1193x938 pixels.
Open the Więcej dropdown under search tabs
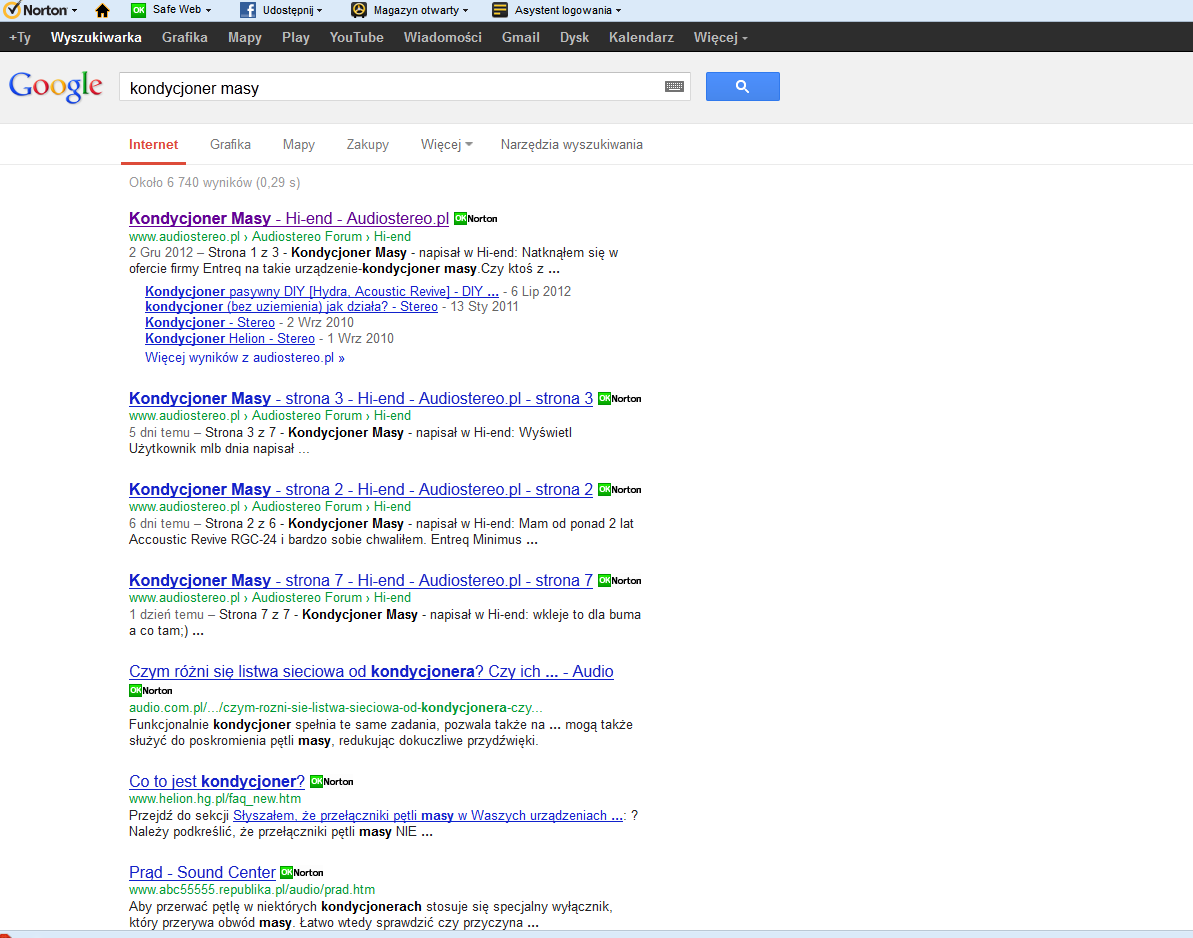(447, 145)
